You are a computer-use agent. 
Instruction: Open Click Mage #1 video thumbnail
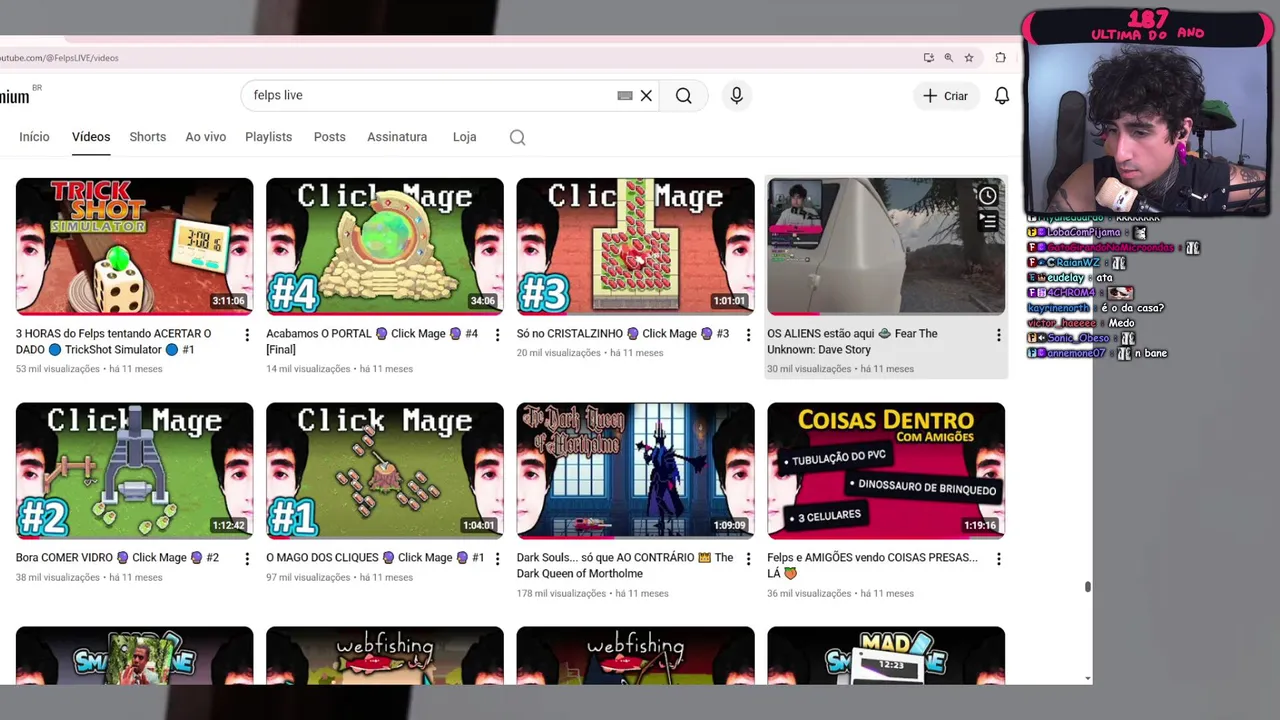pos(385,470)
